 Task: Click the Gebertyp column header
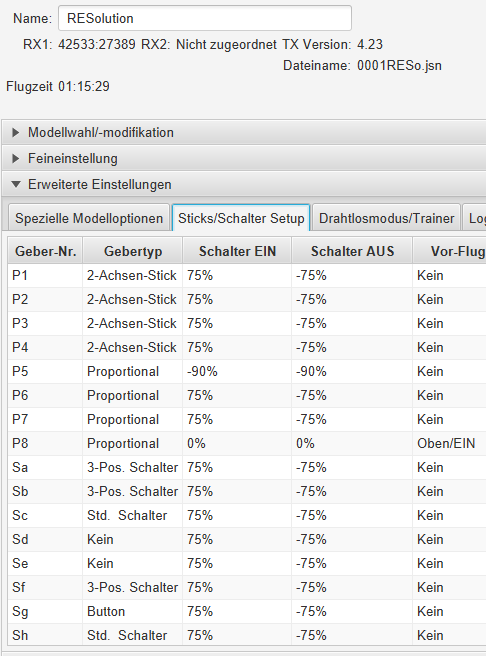[133, 251]
